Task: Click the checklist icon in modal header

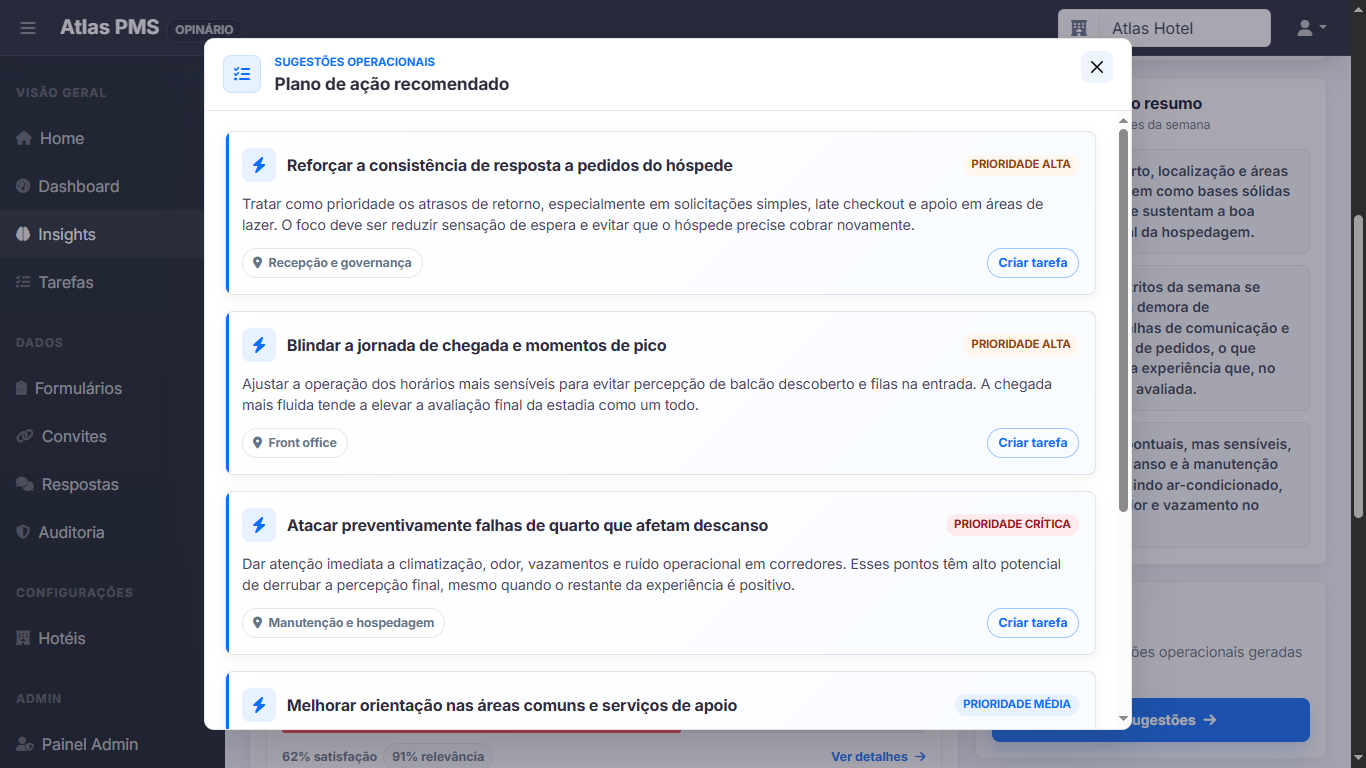Action: pos(242,74)
